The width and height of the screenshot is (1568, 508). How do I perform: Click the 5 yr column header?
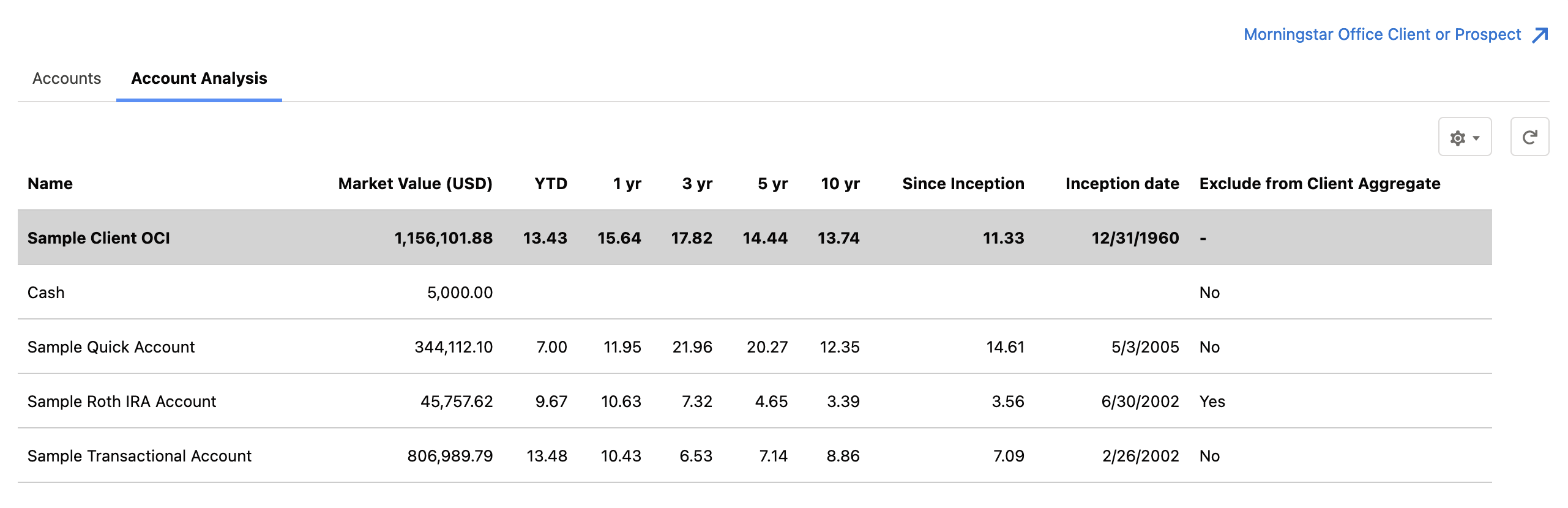tap(772, 184)
